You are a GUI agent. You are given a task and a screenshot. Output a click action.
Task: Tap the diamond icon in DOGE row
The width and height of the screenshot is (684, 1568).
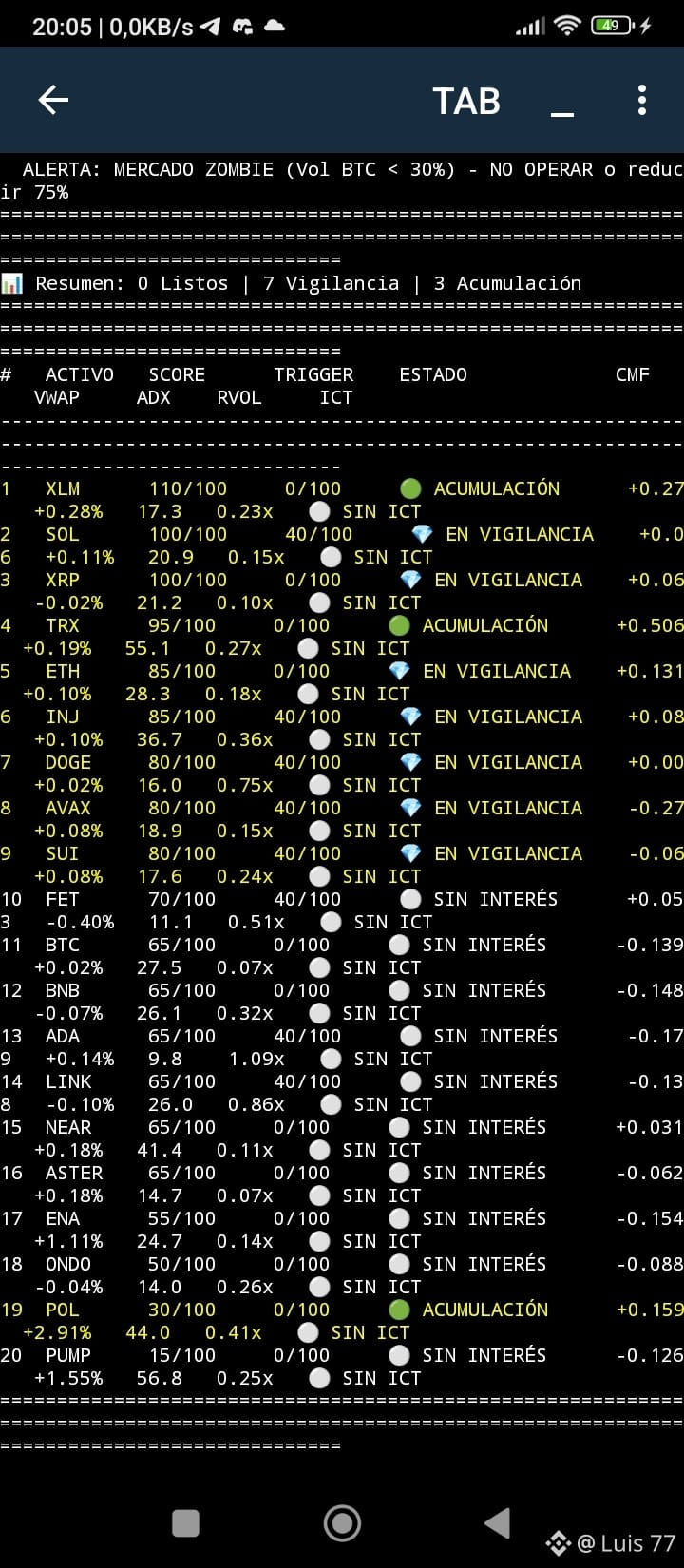(410, 763)
